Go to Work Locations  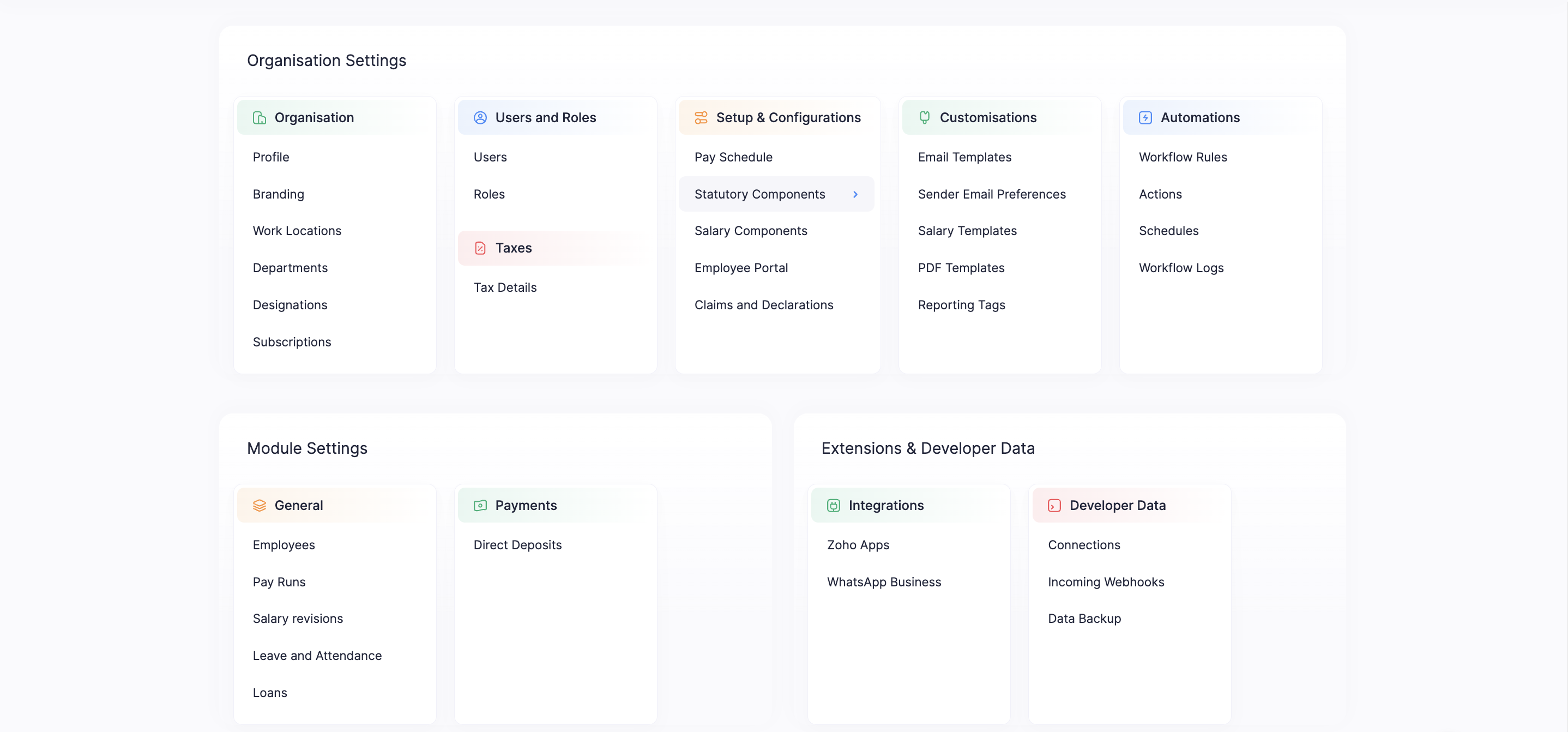(297, 231)
